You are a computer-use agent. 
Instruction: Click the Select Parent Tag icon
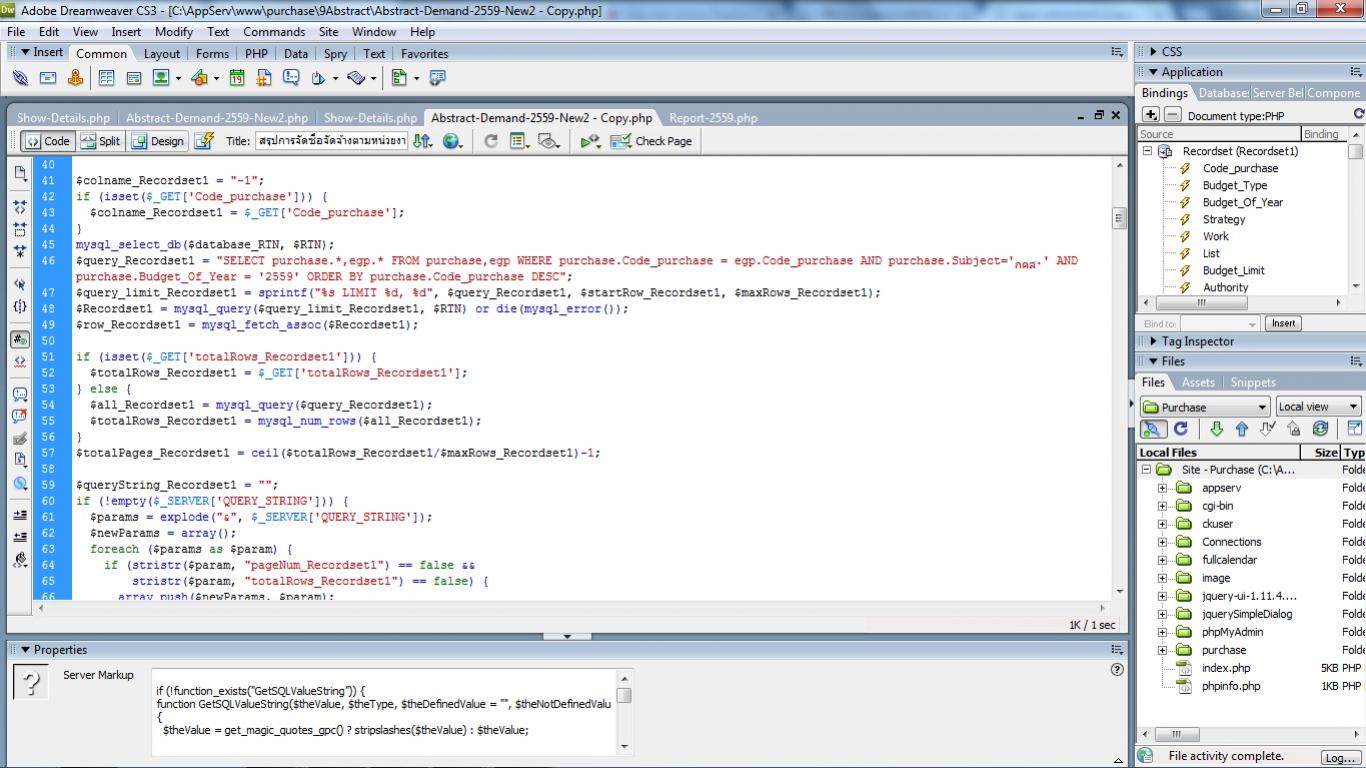20,284
